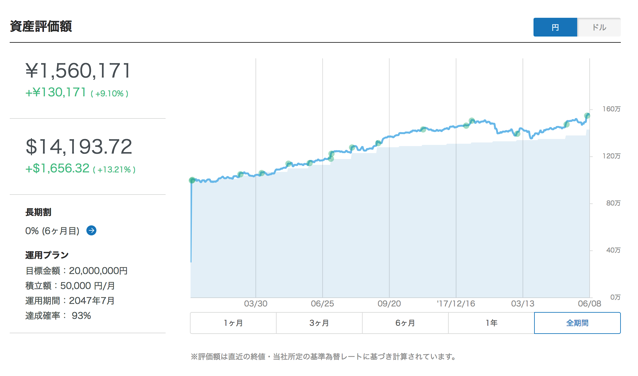Click the 06/08 date axis label
Image resolution: width=638 pixels, height=376 pixels.
[x=590, y=304]
